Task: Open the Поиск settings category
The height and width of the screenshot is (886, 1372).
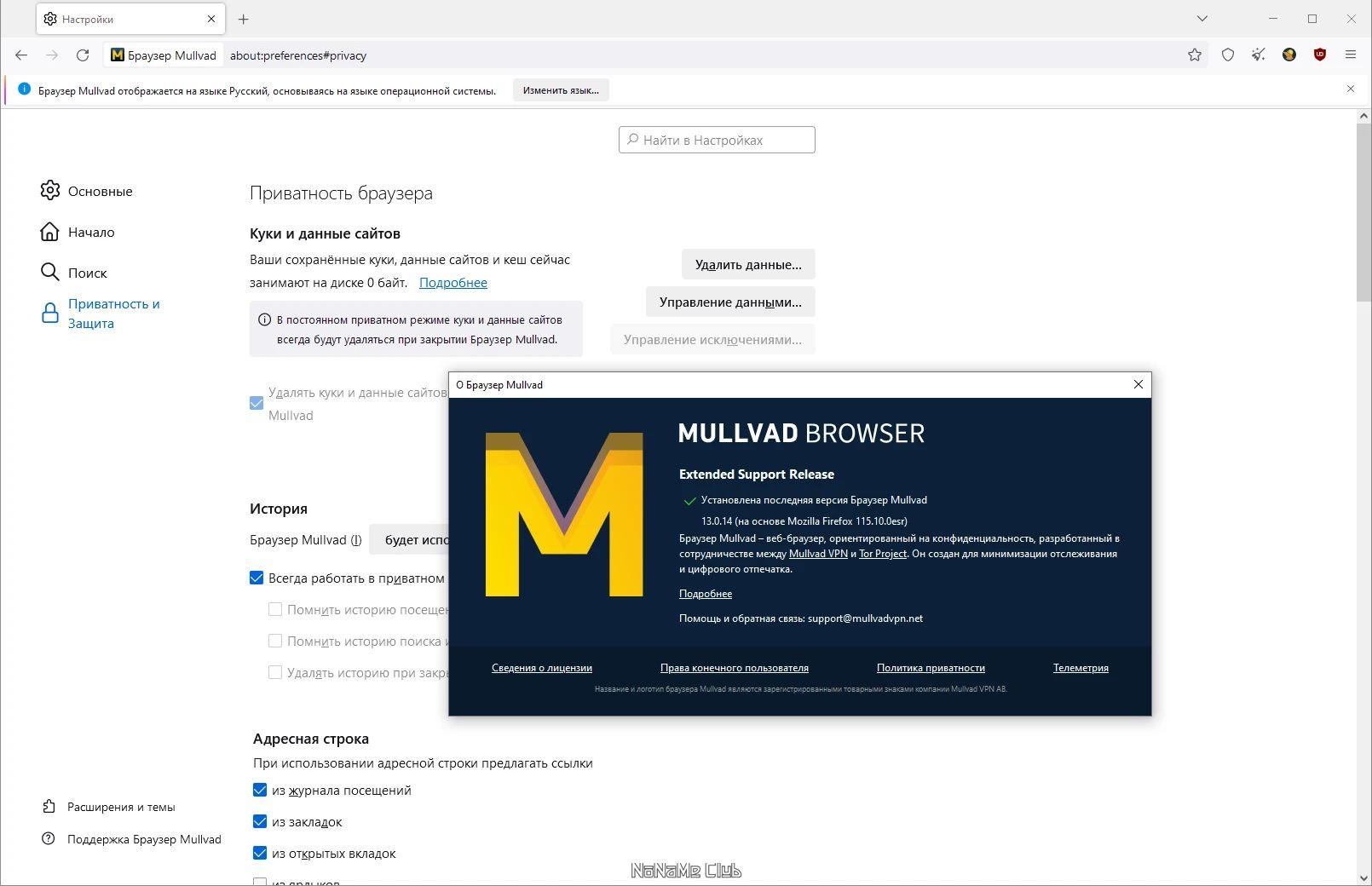Action: click(x=73, y=273)
